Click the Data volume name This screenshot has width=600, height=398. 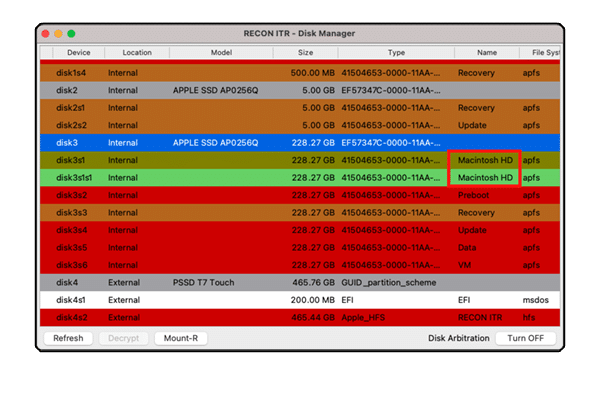tap(467, 248)
